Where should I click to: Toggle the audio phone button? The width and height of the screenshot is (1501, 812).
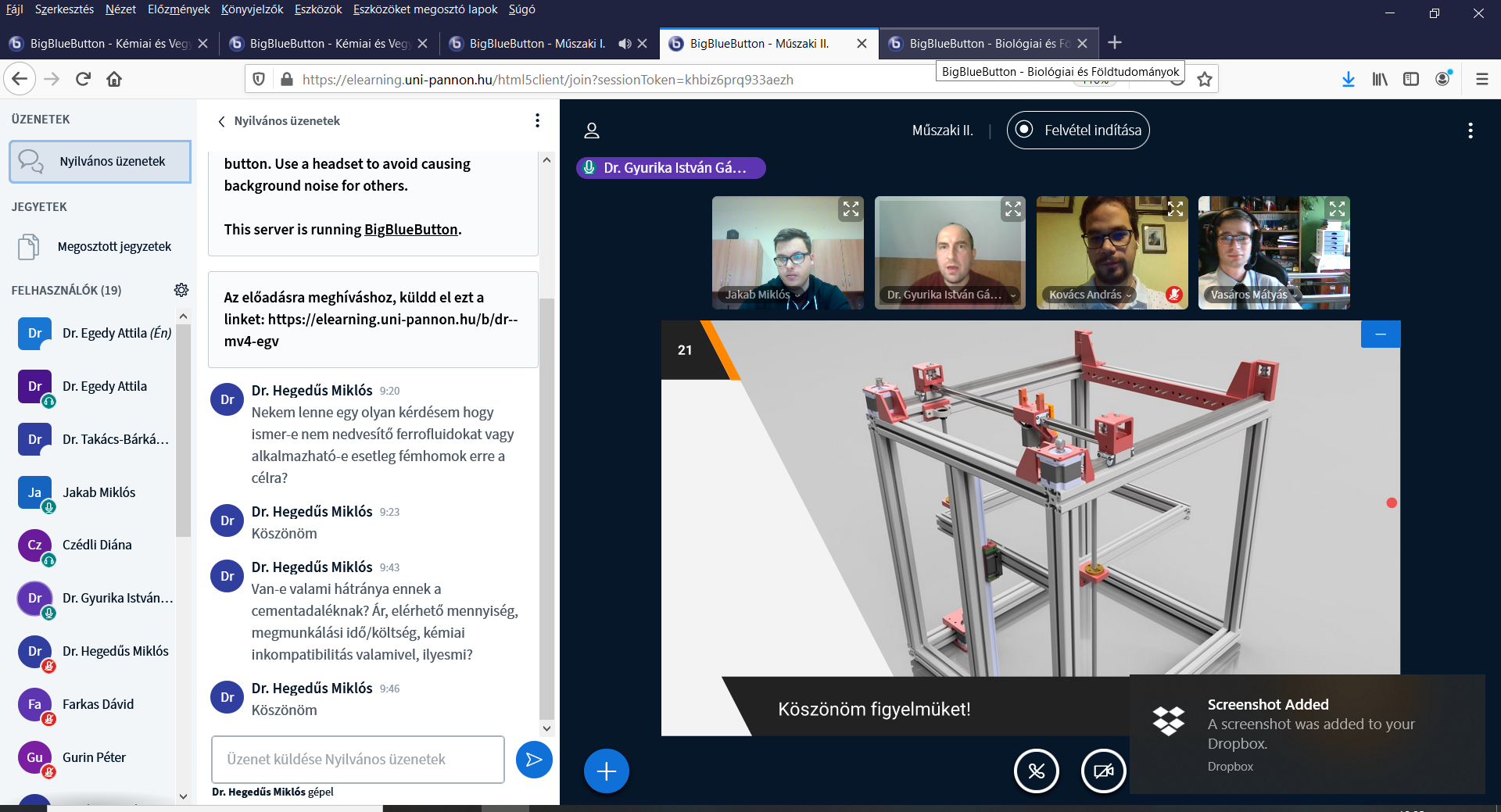(1036, 771)
